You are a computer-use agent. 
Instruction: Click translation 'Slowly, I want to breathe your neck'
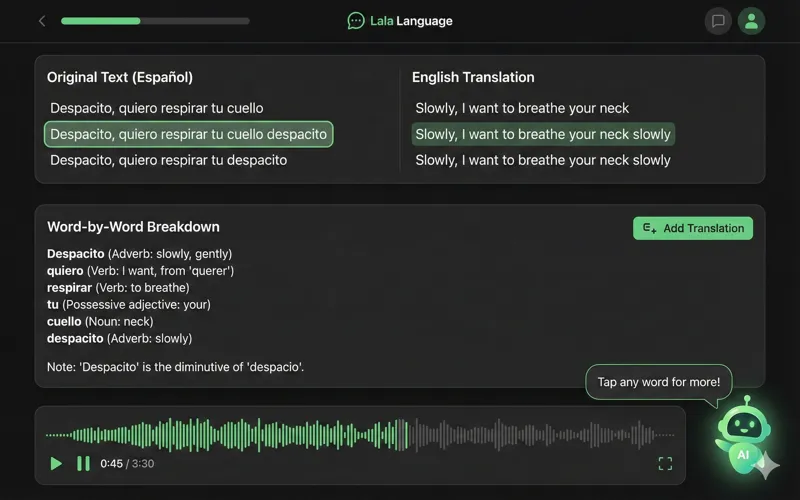[x=522, y=108]
